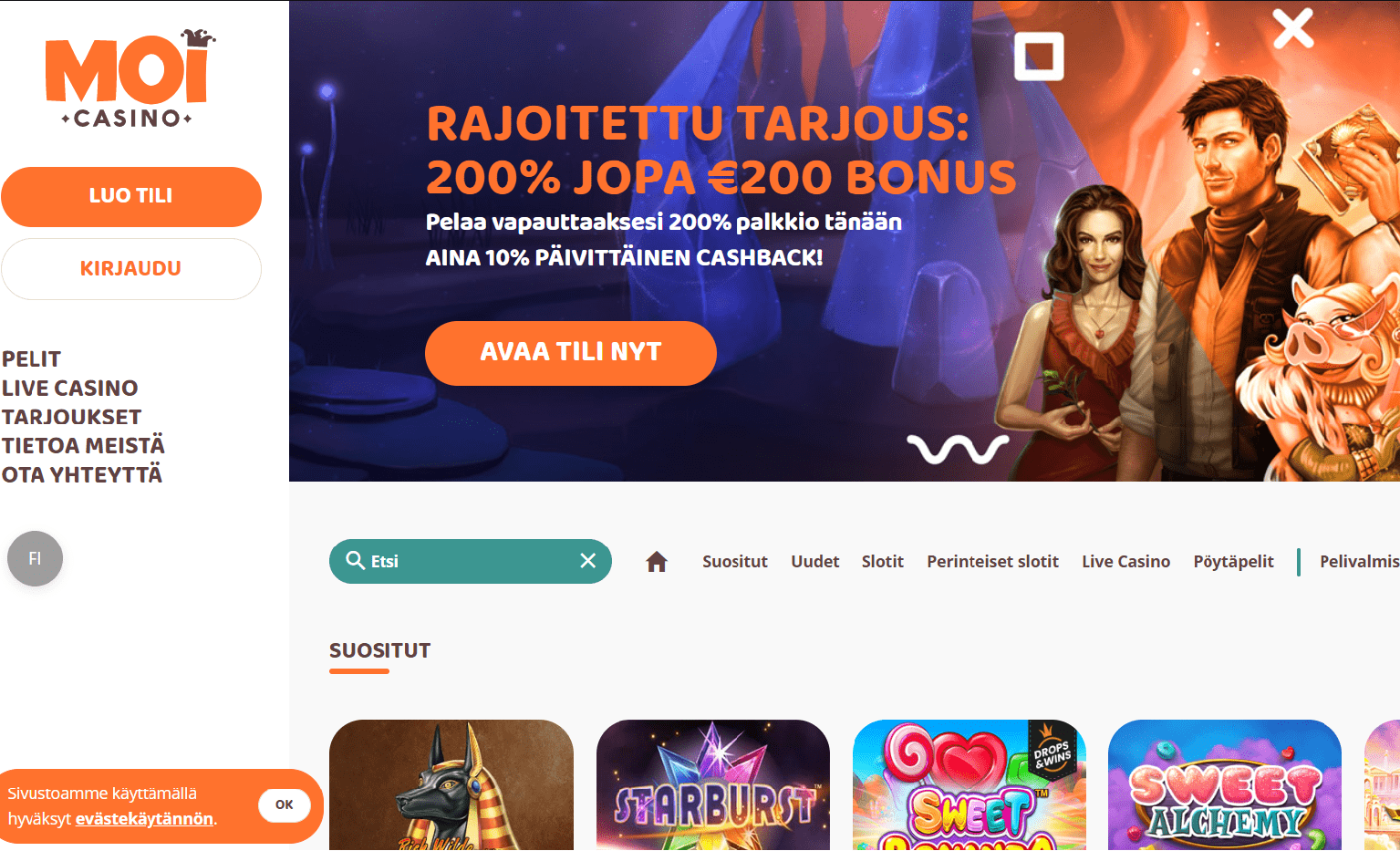The height and width of the screenshot is (851, 1400).
Task: Click the LUO TILI button
Action: point(131,196)
